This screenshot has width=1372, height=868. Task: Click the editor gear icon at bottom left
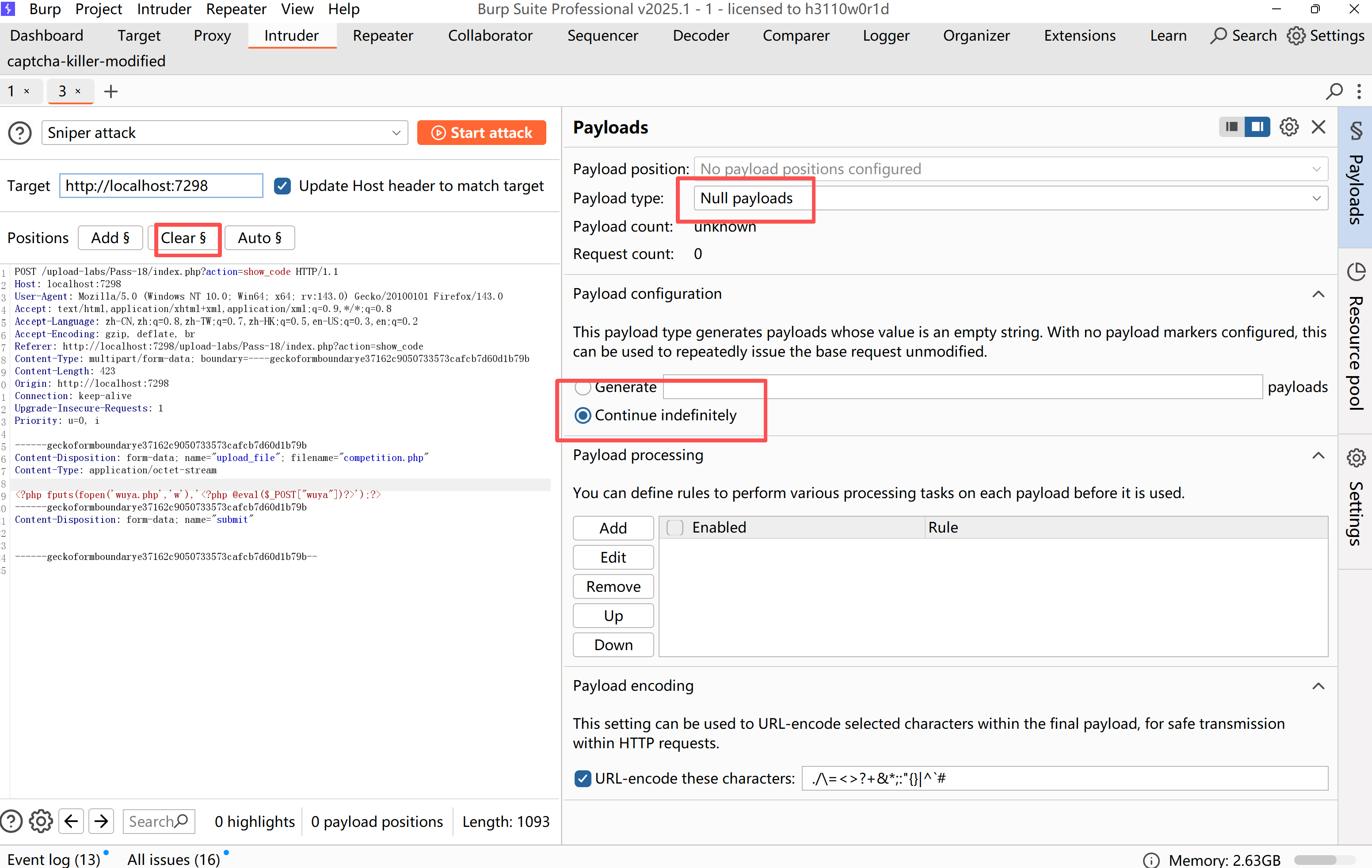click(x=41, y=821)
